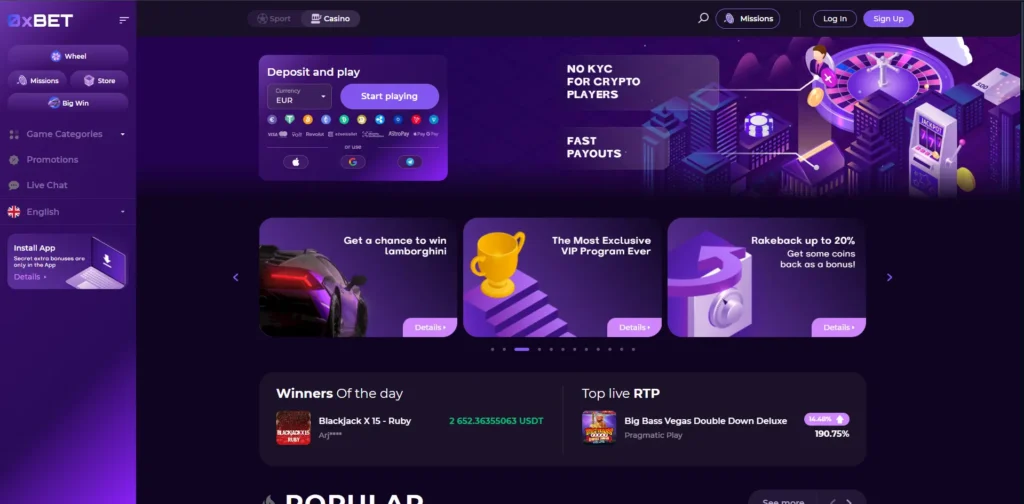Switch to the Casino tab
1024x504 pixels.
coord(330,18)
